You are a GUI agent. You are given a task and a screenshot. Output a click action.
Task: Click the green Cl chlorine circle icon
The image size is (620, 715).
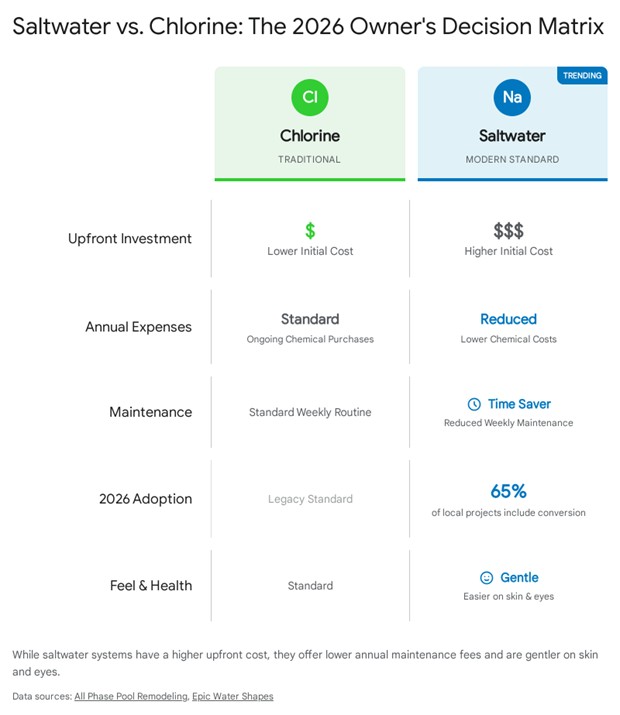point(310,97)
